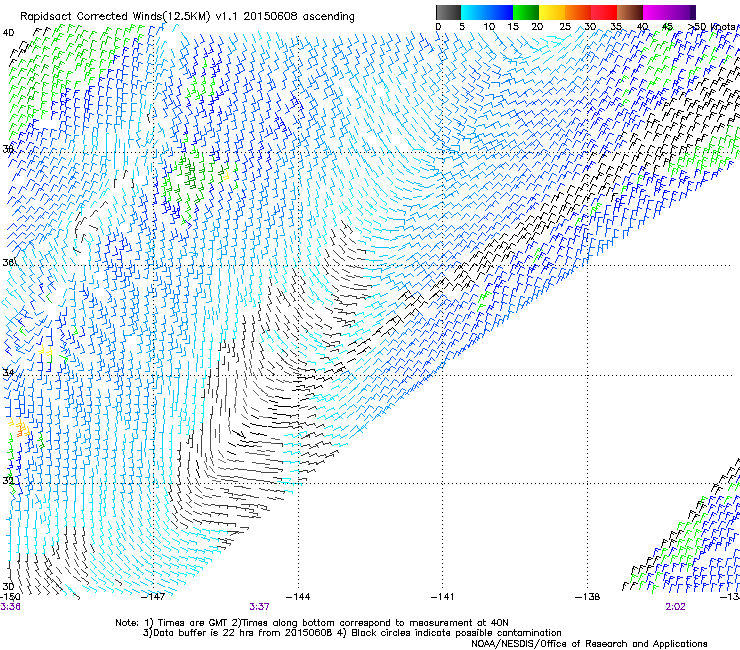Screen dimensions: 740x650
Task: Click the purple pass time 3:38
Action: pos(10,607)
